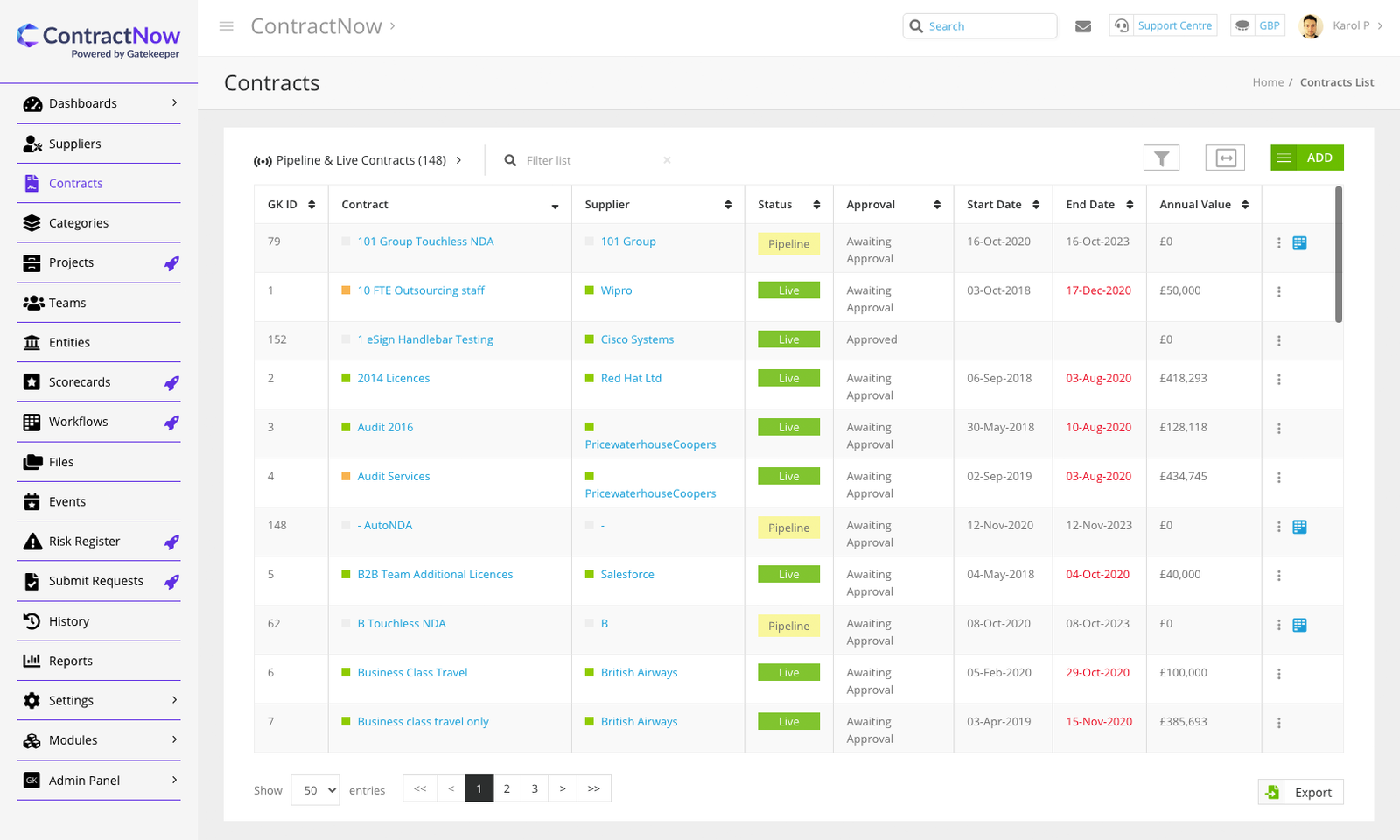Open Risk Register in sidebar
This screenshot has width=1400, height=840.
(x=99, y=542)
